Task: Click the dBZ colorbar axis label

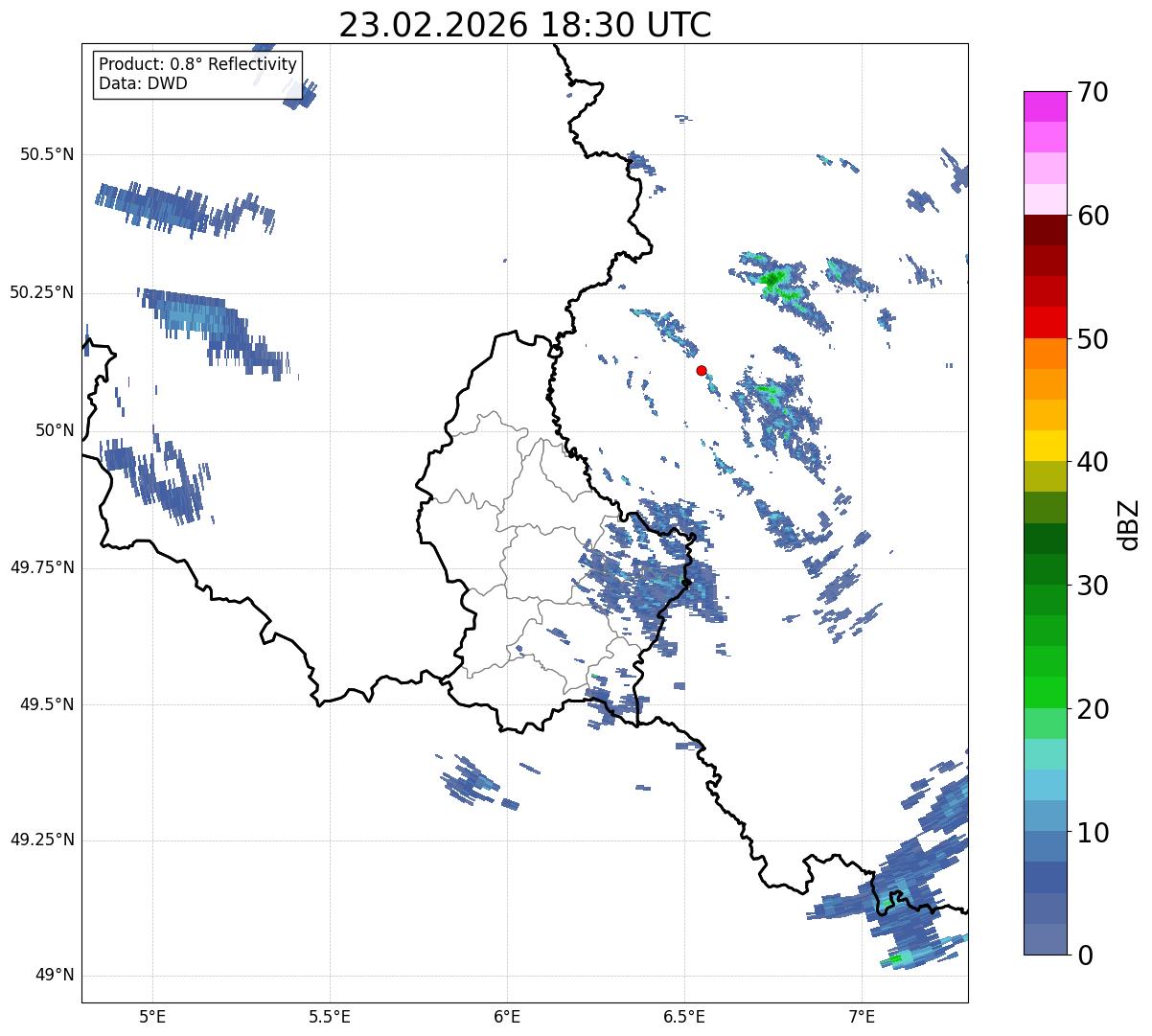Action: (x=1129, y=523)
